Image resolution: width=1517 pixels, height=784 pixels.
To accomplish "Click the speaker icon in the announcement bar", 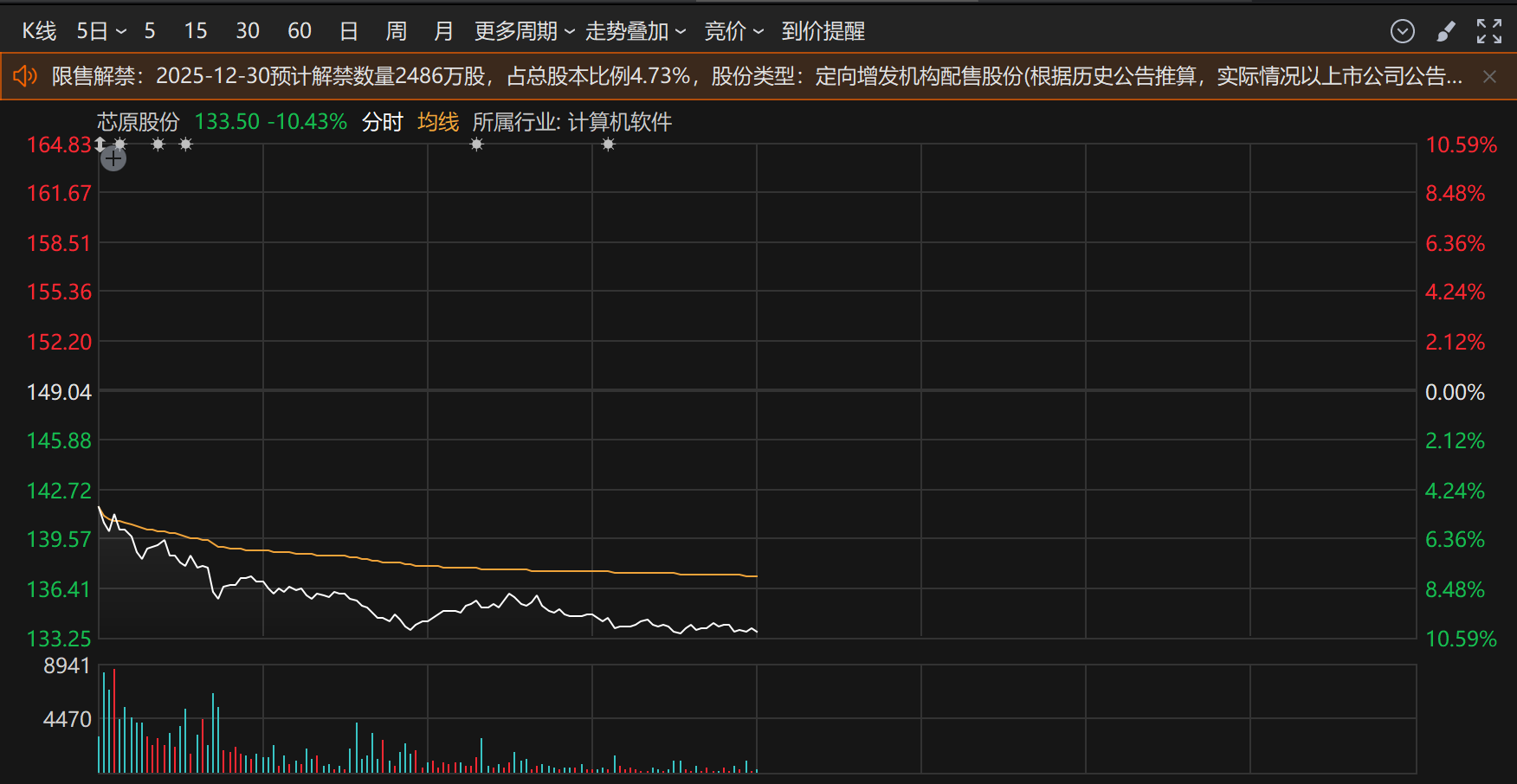I will point(25,76).
